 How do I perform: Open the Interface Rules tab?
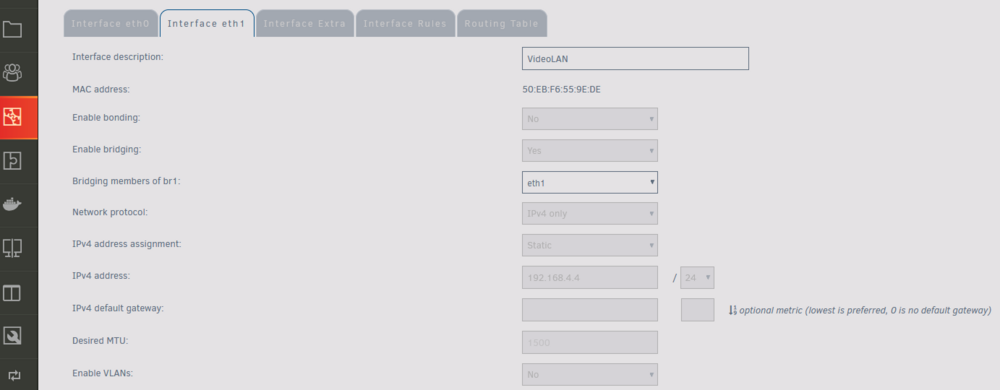(x=406, y=24)
